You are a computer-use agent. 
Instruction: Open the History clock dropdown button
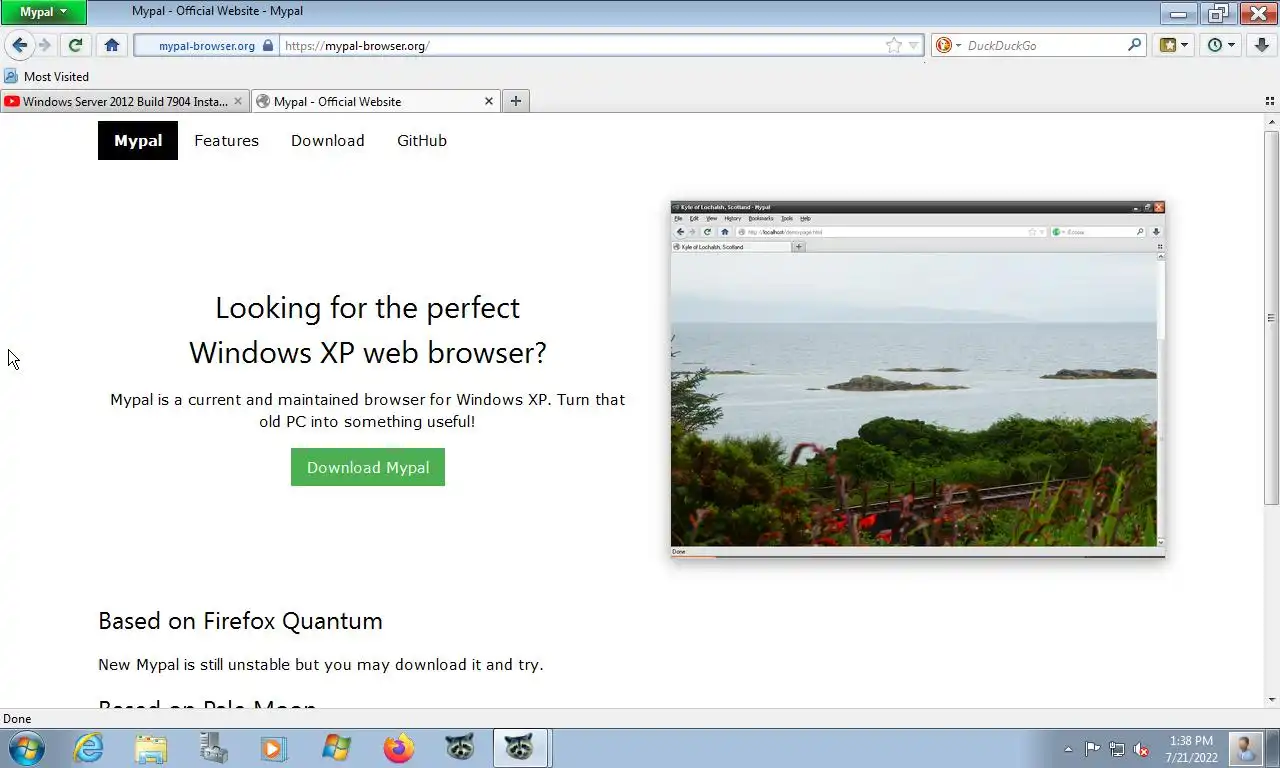(1220, 45)
